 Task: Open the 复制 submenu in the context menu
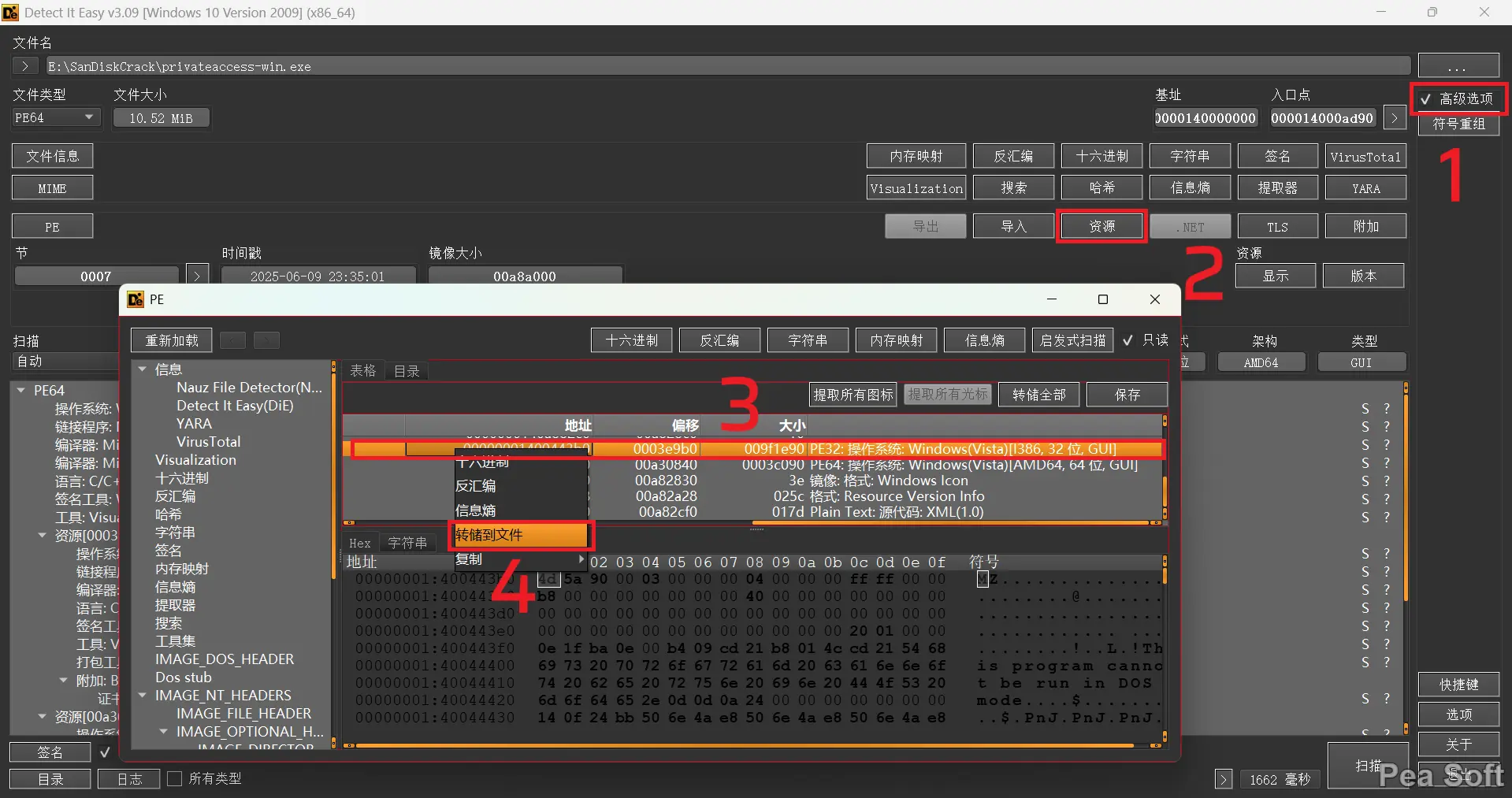(520, 559)
